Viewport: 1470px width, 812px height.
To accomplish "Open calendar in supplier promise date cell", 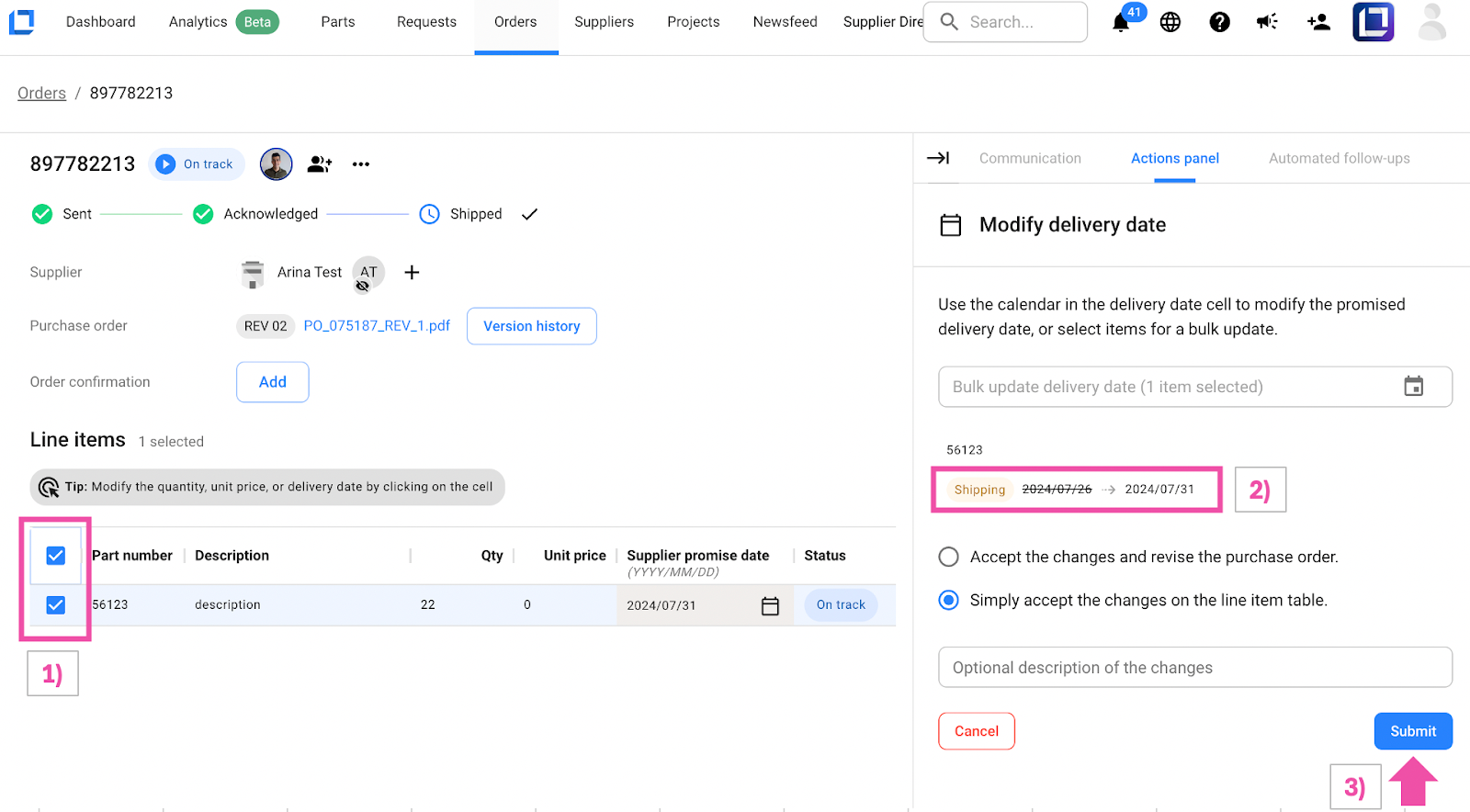I will coord(770,605).
